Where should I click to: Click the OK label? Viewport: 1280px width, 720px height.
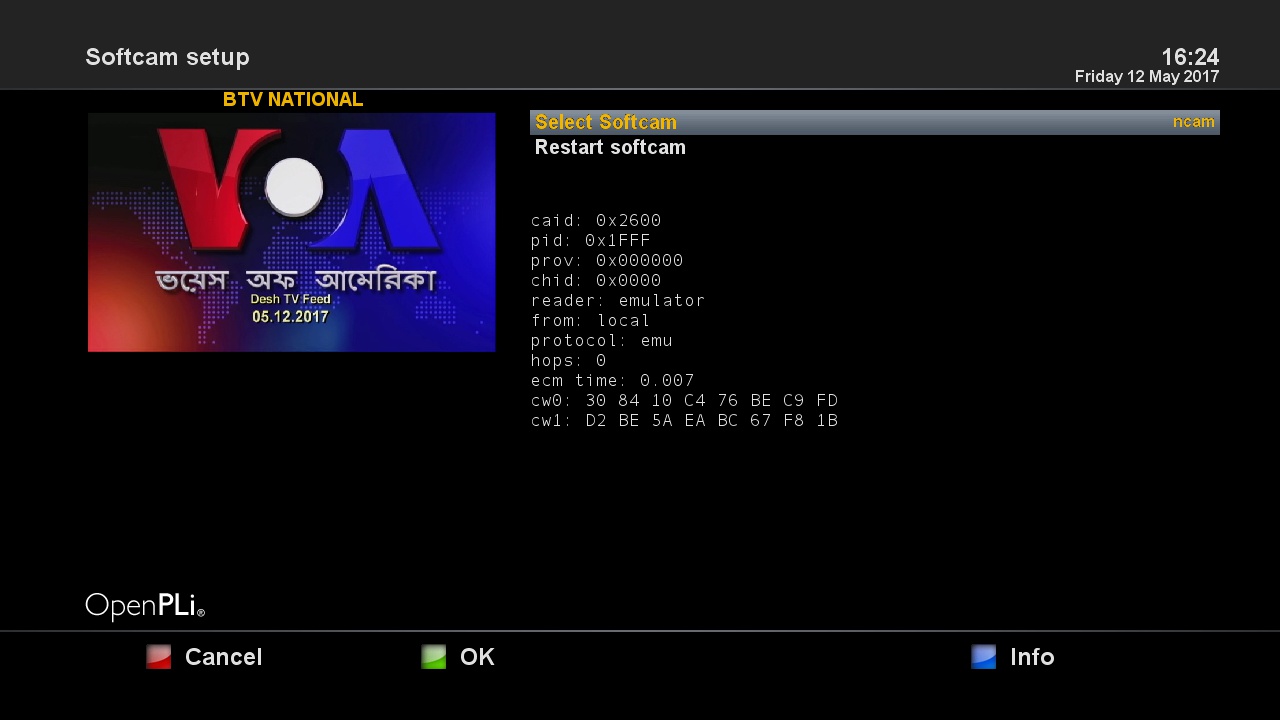point(477,657)
